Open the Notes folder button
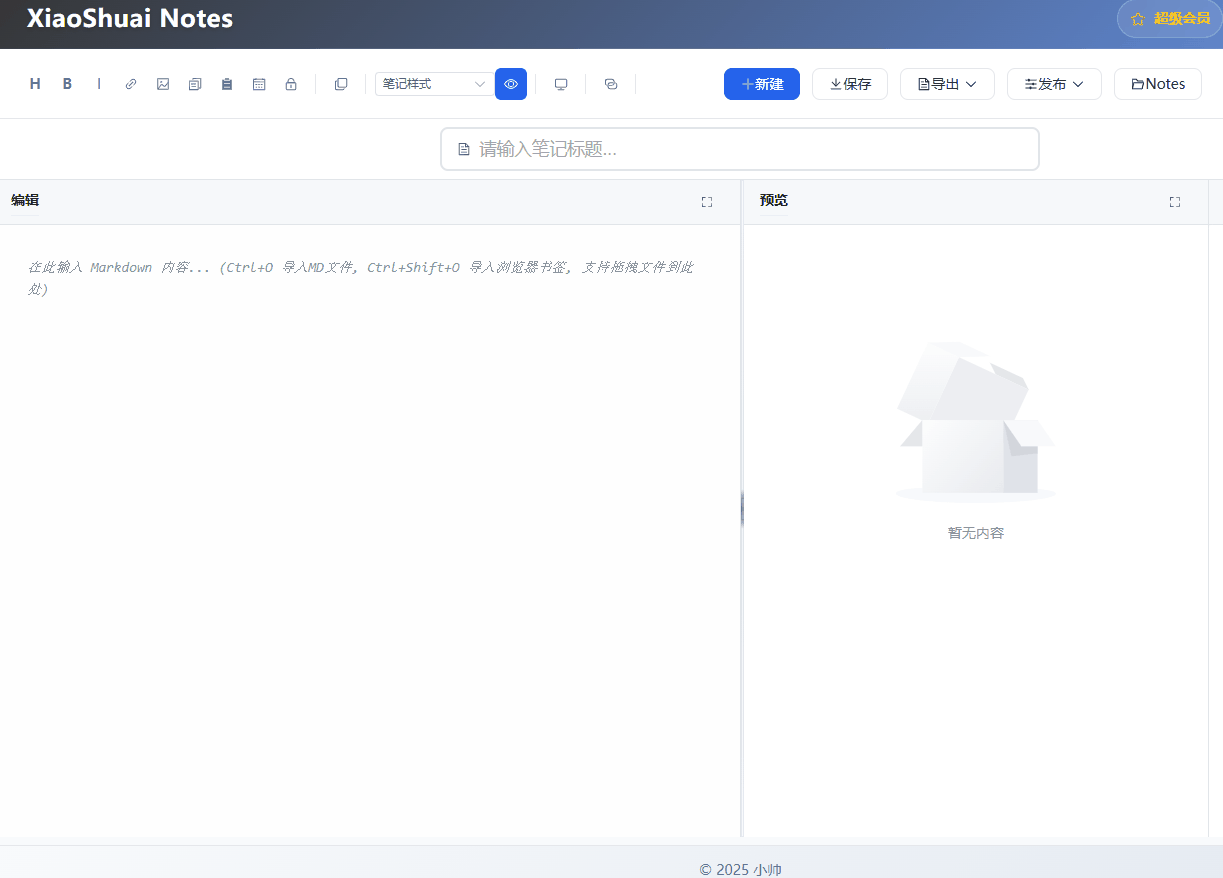This screenshot has height=878, width=1223. pyautogui.click(x=1158, y=84)
